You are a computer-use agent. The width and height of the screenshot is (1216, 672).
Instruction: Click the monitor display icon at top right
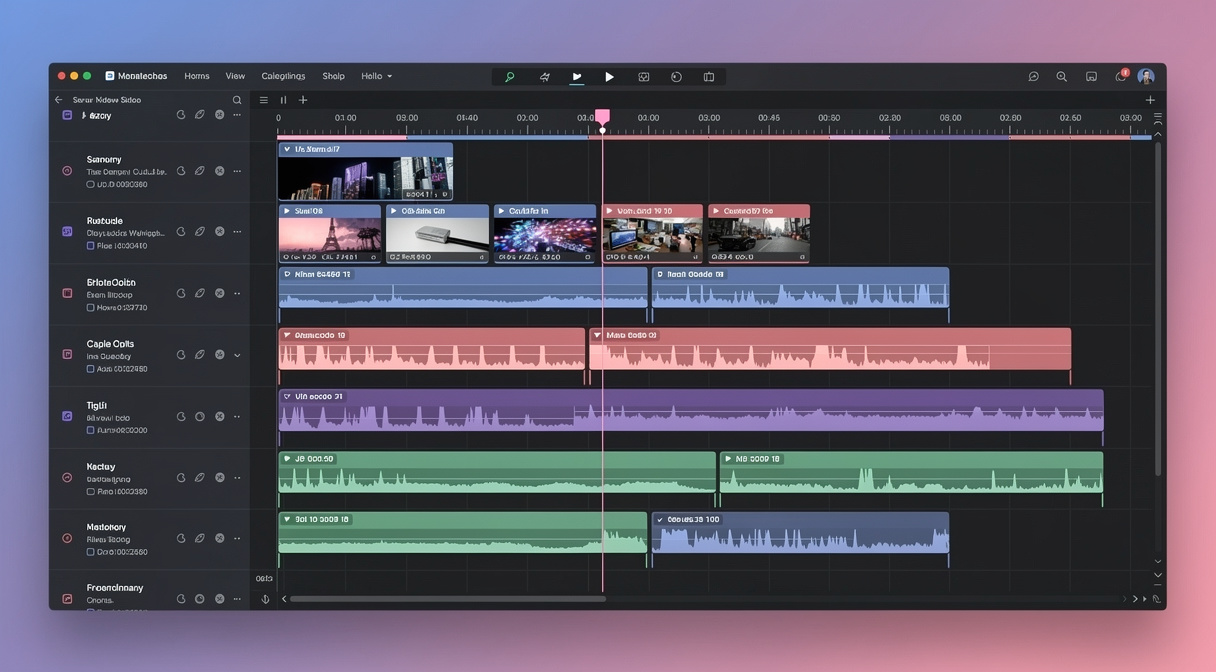tap(1091, 76)
